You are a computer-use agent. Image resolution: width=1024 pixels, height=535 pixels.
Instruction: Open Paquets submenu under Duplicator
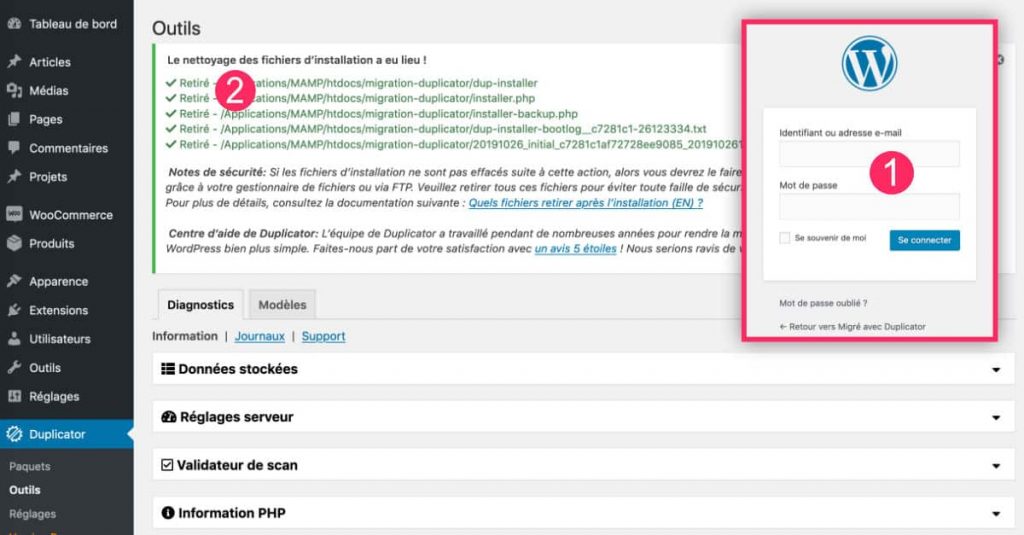(29, 466)
